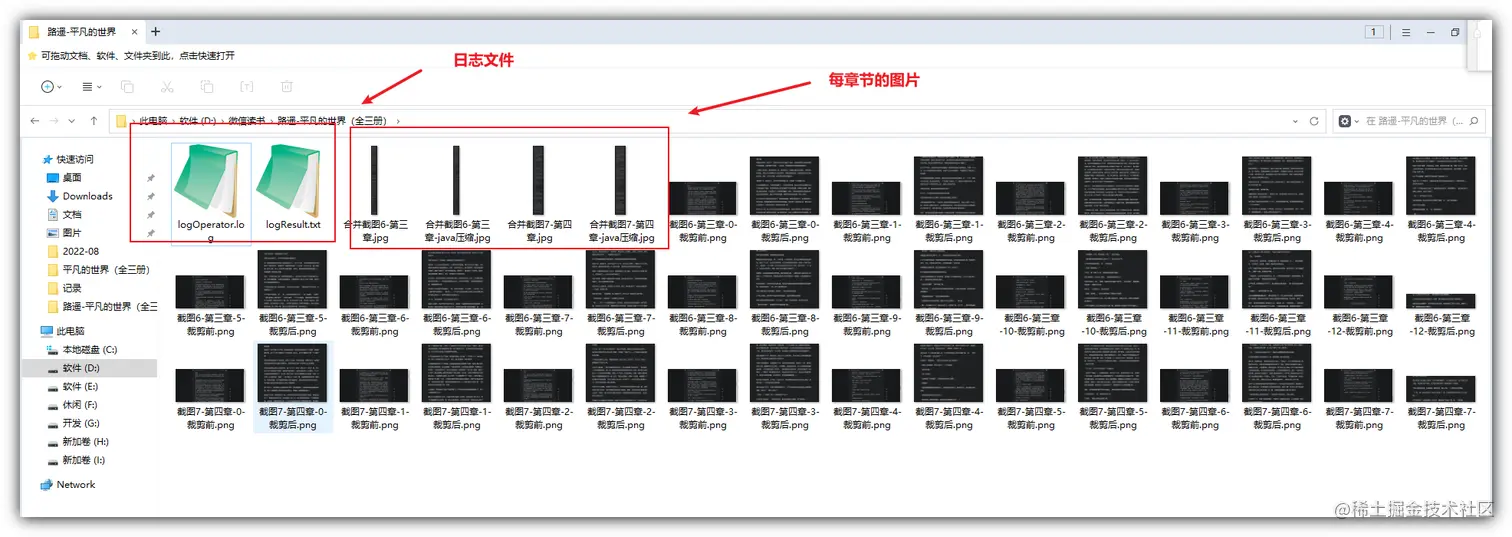Open search settings gear dropdown
1512x537 pixels.
click(x=1348, y=121)
